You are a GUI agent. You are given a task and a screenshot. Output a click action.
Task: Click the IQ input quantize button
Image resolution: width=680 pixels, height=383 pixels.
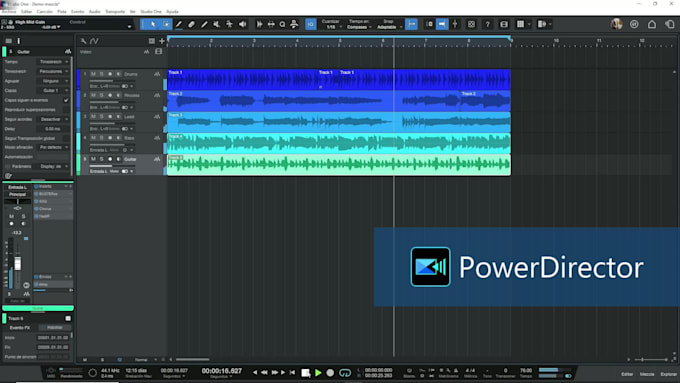(311, 25)
